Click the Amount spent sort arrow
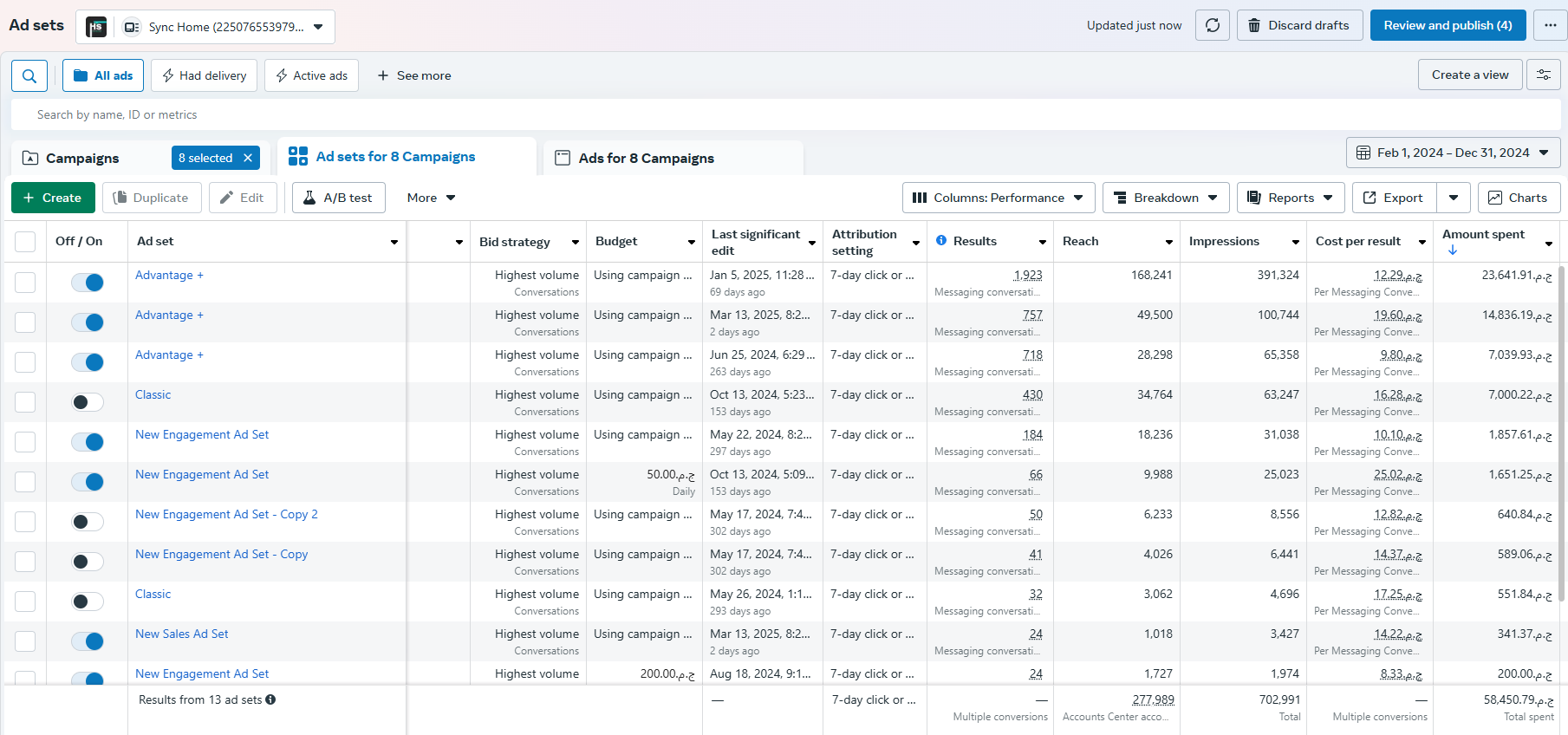Image resolution: width=1568 pixels, height=735 pixels. [x=1453, y=250]
